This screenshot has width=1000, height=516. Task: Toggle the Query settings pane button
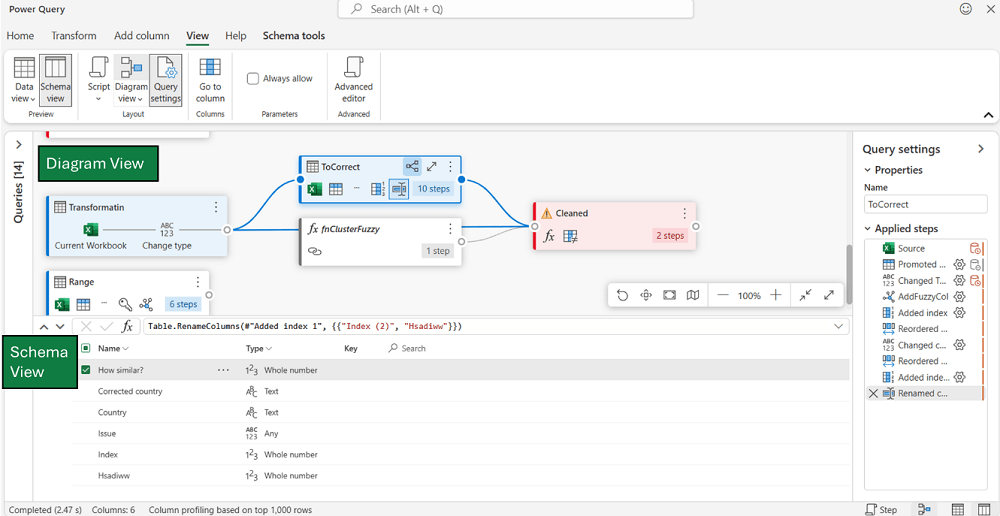tap(166, 80)
